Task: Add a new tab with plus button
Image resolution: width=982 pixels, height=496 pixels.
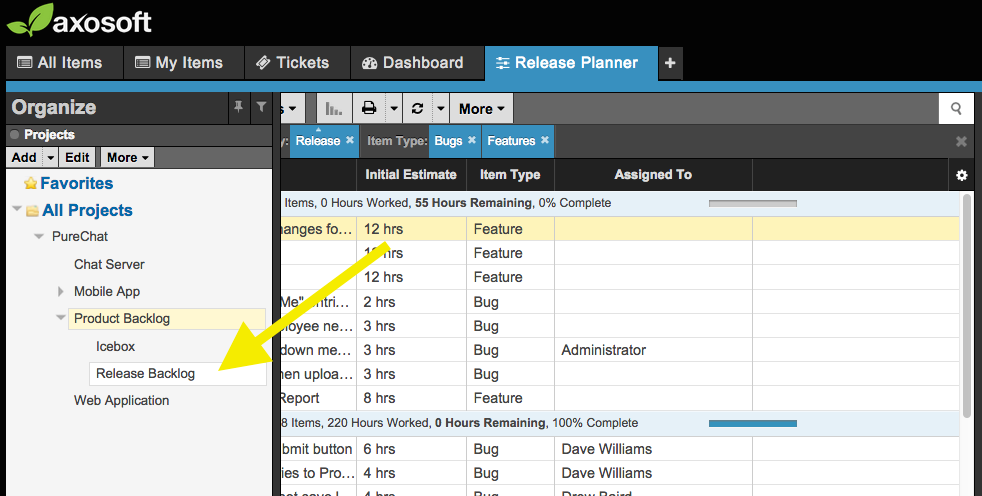Action: coord(670,63)
